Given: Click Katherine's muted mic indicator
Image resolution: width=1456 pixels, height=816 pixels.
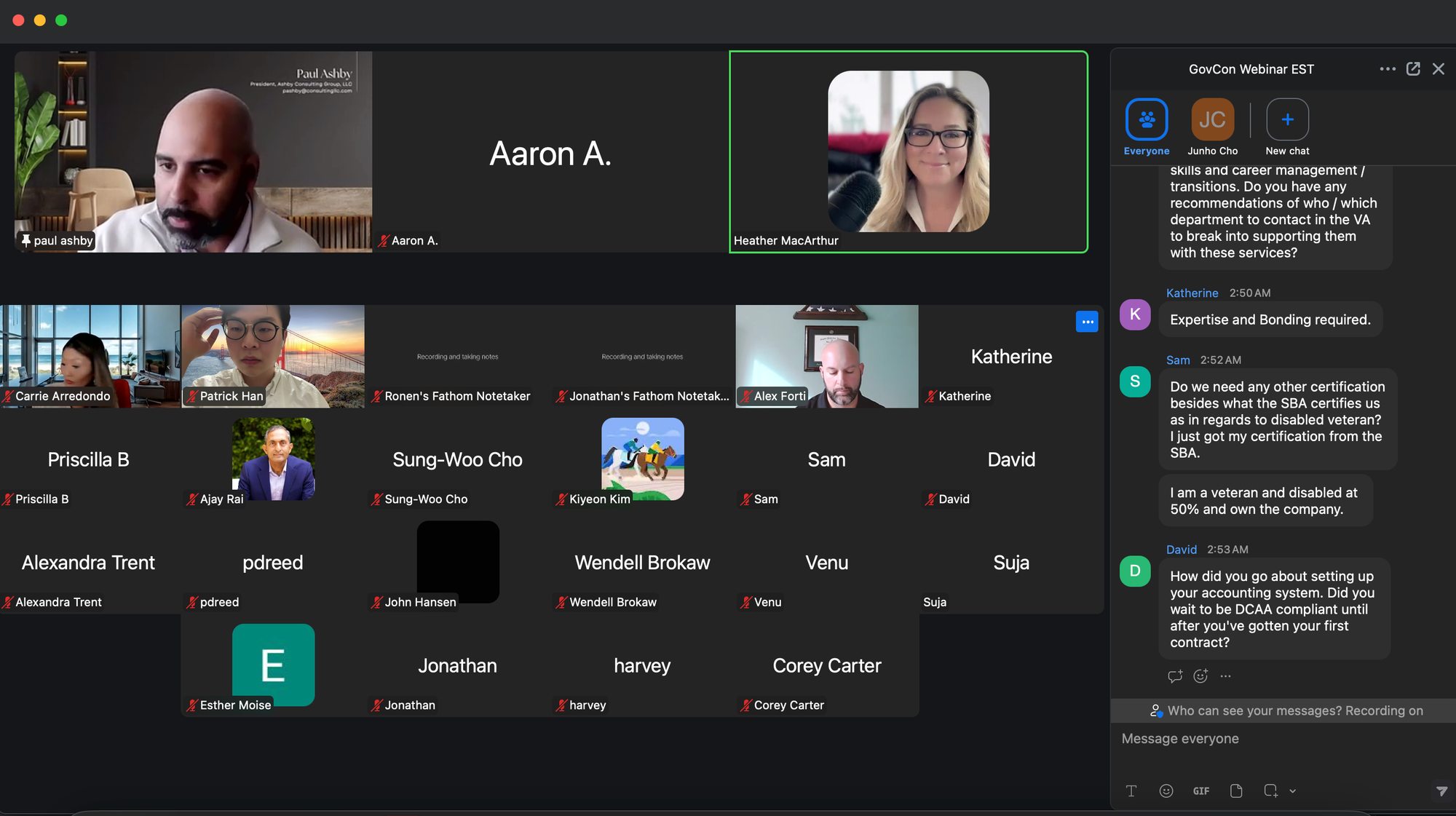Looking at the screenshot, I should coord(930,396).
